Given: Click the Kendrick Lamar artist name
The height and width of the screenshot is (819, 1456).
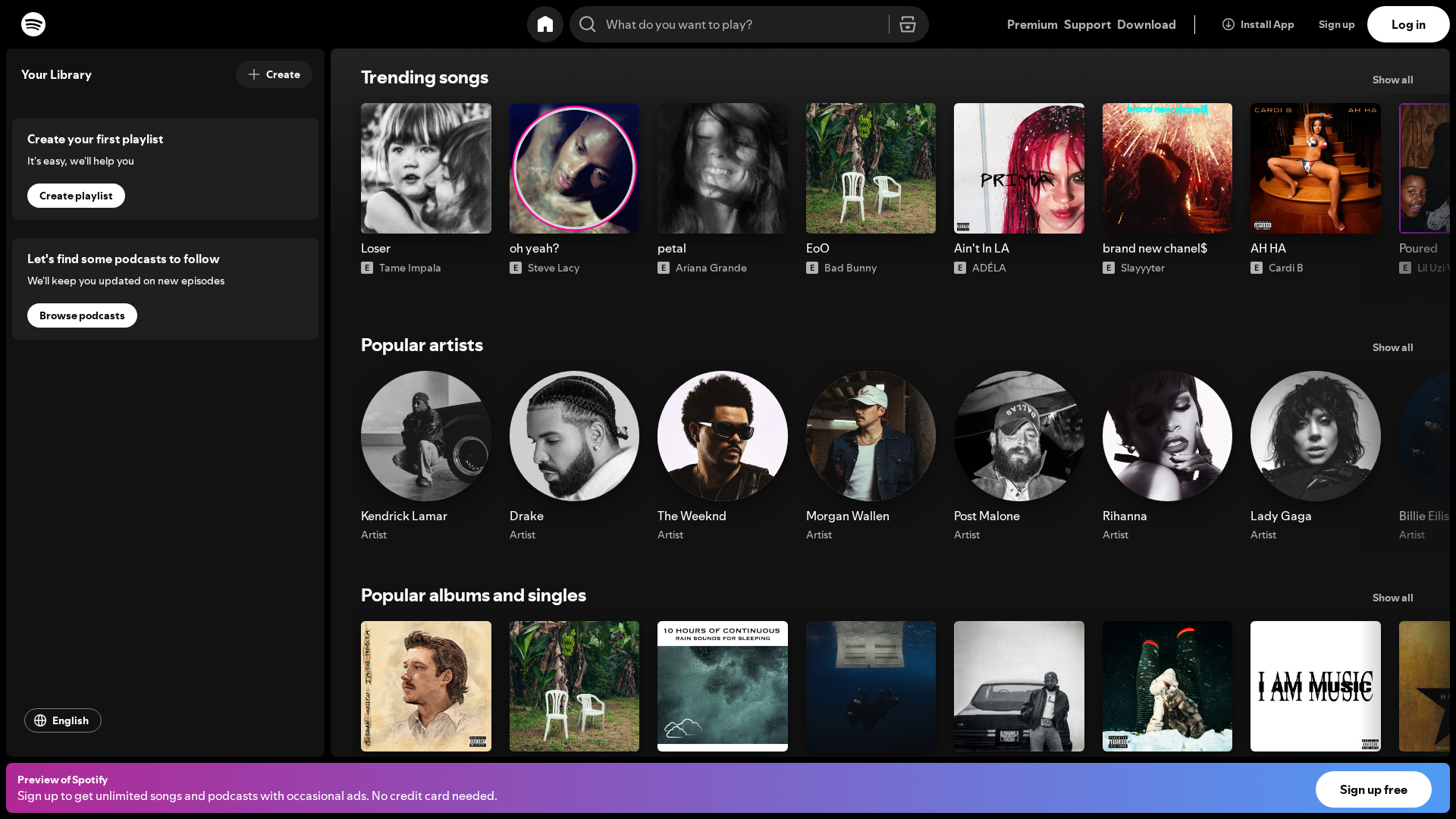Looking at the screenshot, I should click(404, 516).
